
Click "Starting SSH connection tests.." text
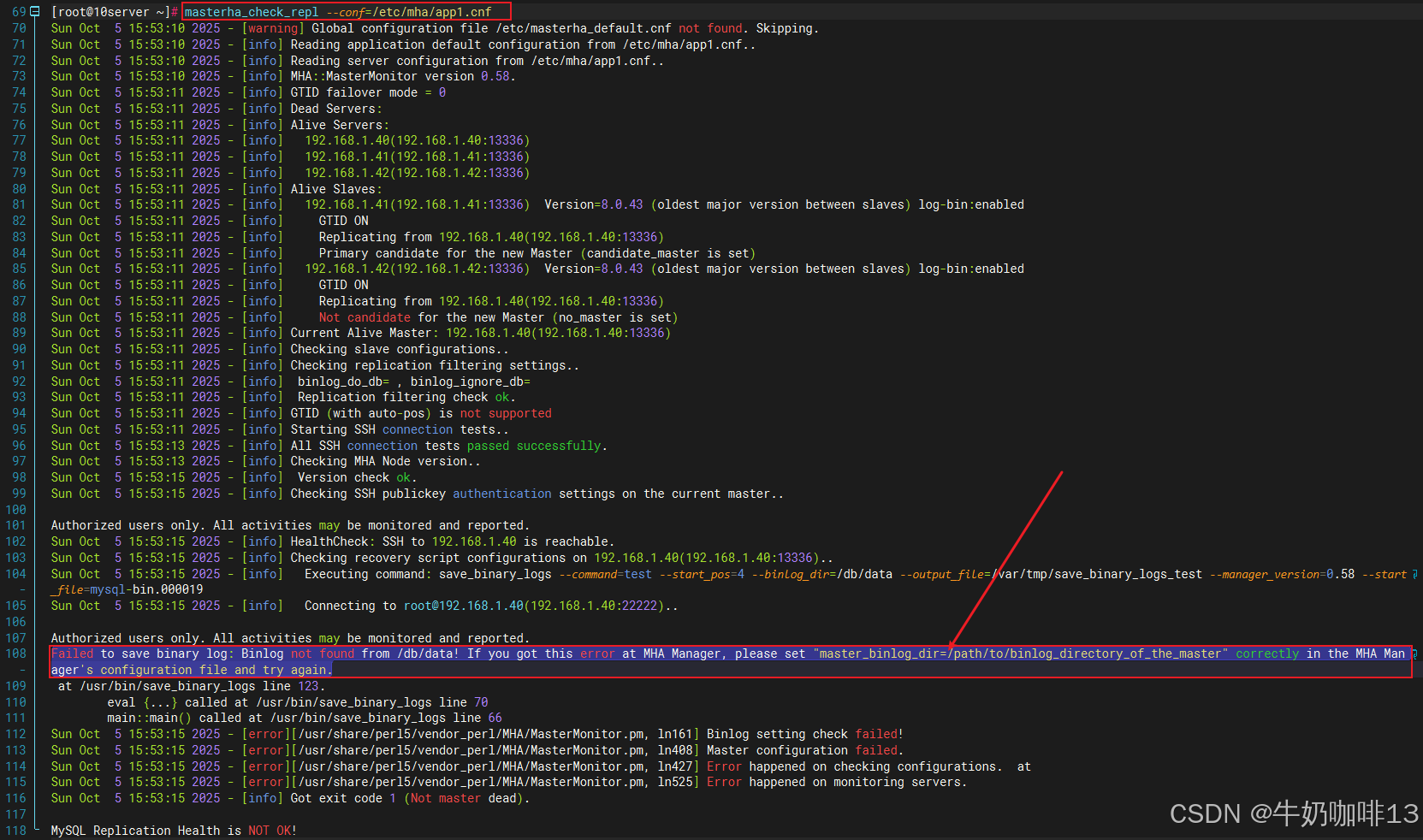point(400,429)
